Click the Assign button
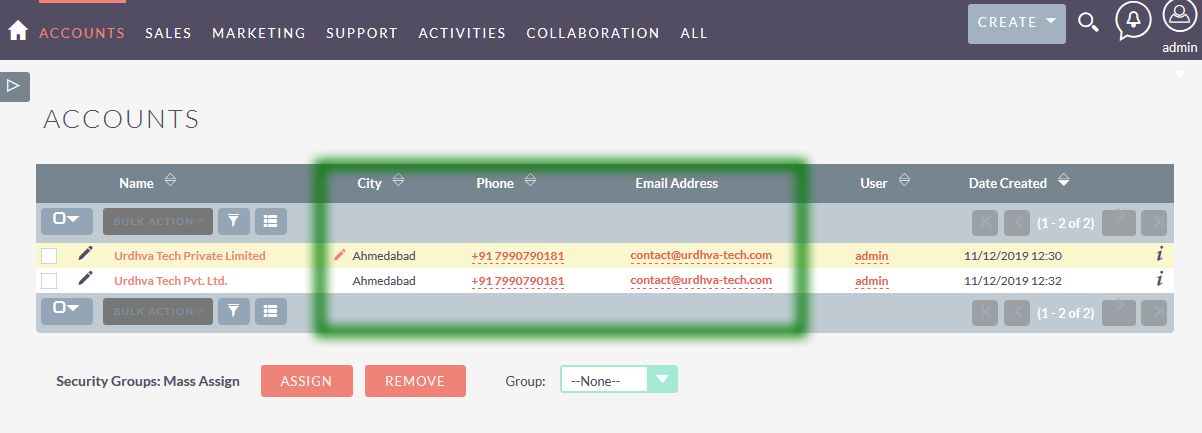Image resolution: width=1202 pixels, height=433 pixels. pos(307,381)
